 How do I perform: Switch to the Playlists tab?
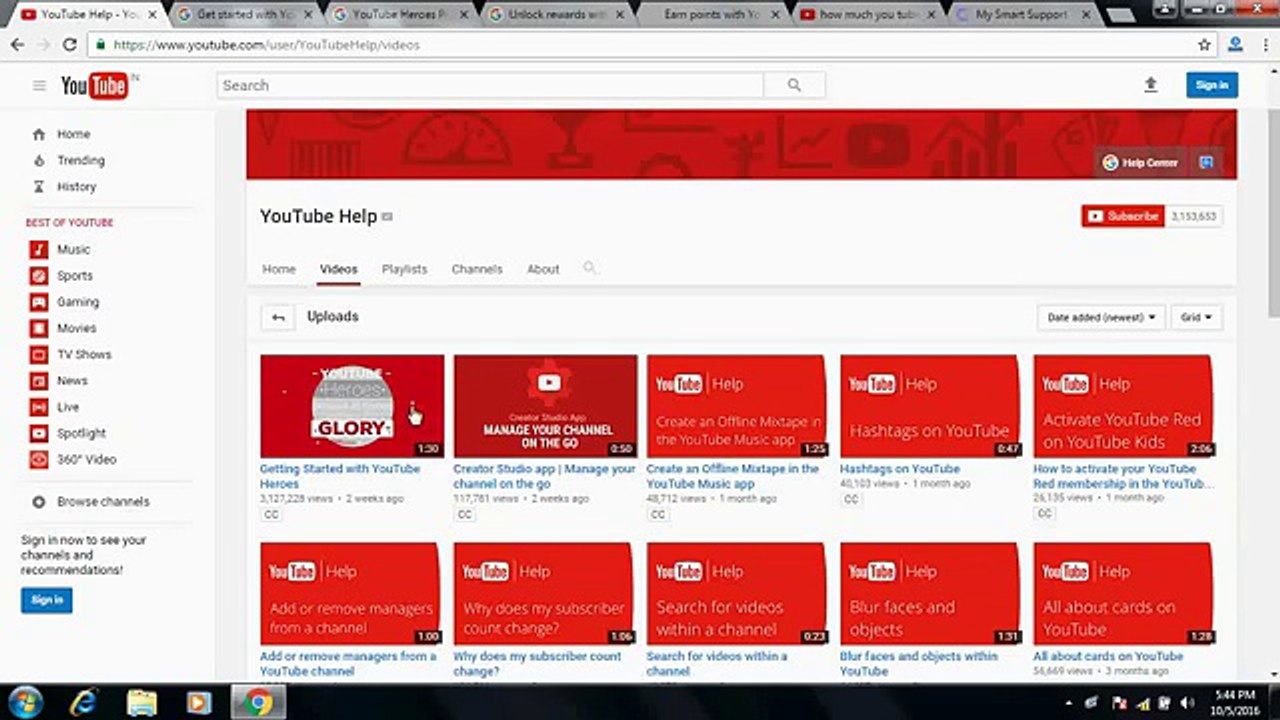405,269
